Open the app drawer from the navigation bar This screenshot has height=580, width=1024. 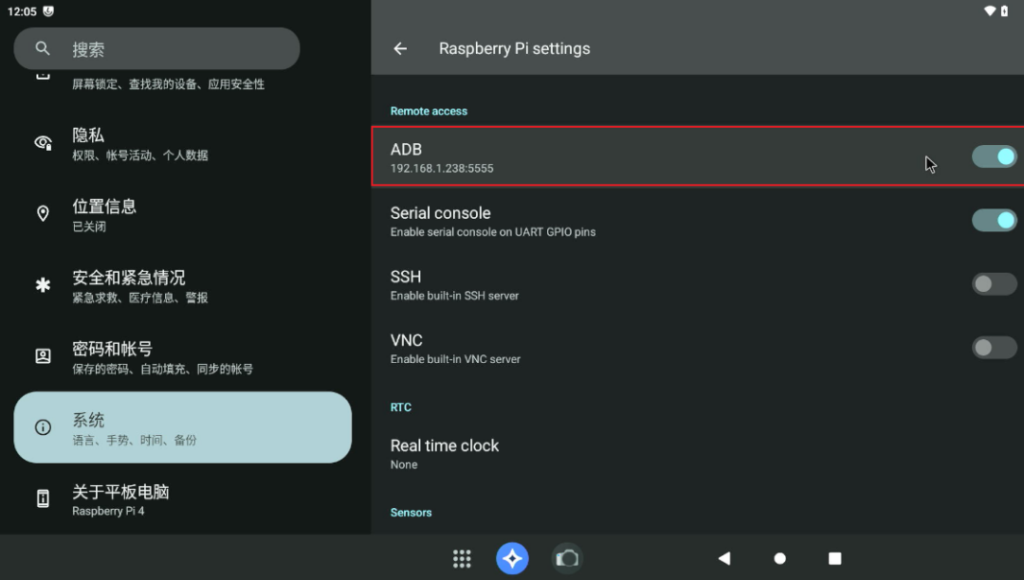461,558
